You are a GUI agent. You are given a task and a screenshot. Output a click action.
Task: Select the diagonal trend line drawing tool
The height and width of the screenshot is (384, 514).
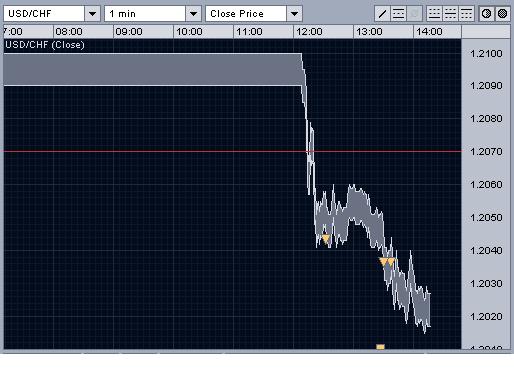click(x=382, y=14)
